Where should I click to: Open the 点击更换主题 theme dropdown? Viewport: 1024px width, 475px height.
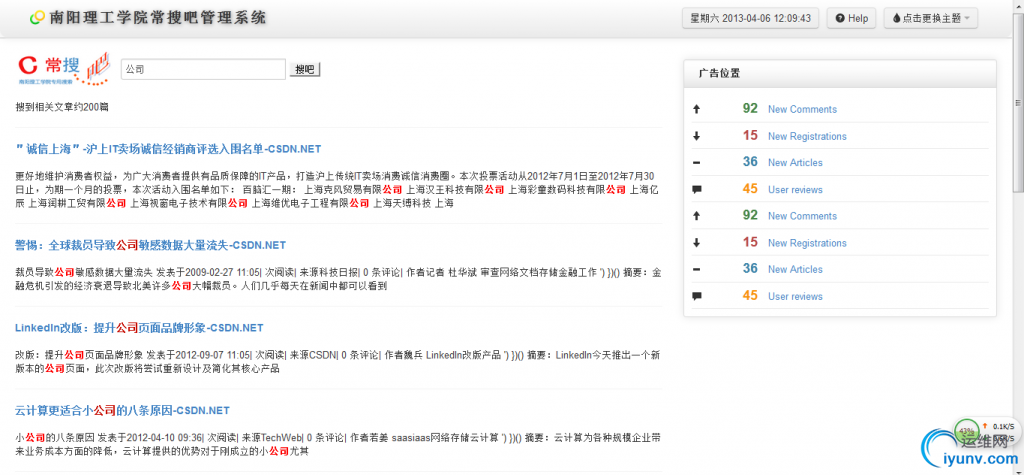pyautogui.click(x=931, y=18)
